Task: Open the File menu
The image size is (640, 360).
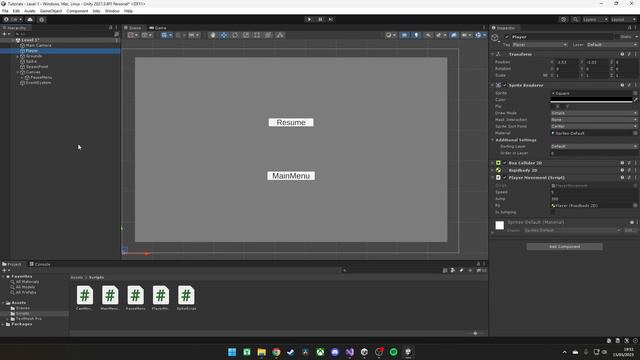Action: [x=5, y=11]
